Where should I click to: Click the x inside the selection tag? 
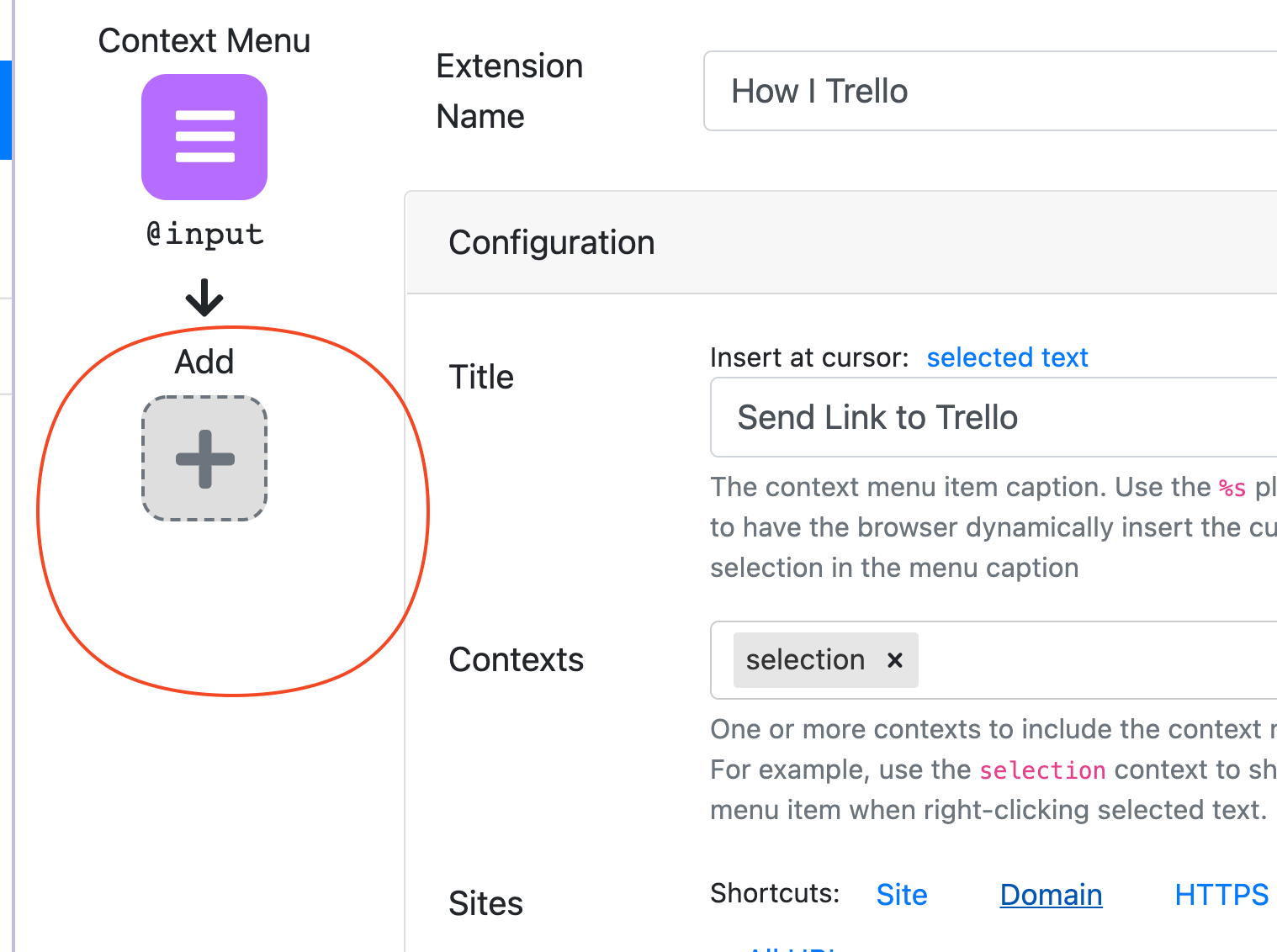(894, 660)
